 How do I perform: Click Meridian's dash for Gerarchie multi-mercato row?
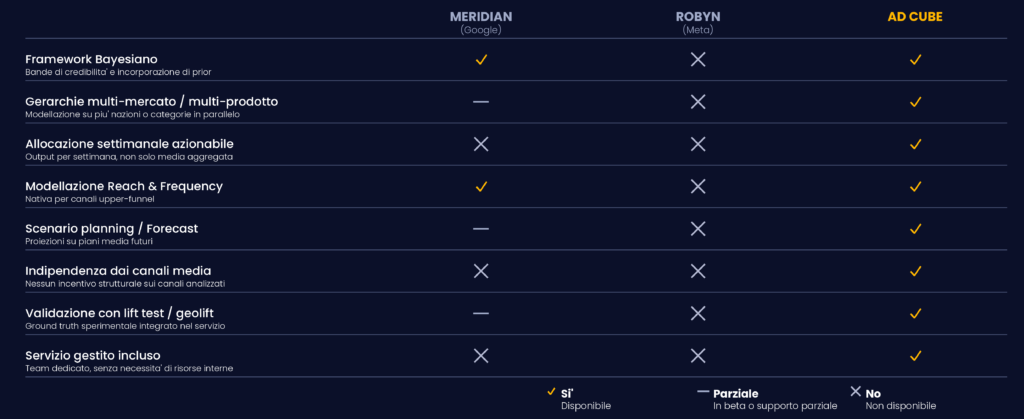(x=481, y=102)
